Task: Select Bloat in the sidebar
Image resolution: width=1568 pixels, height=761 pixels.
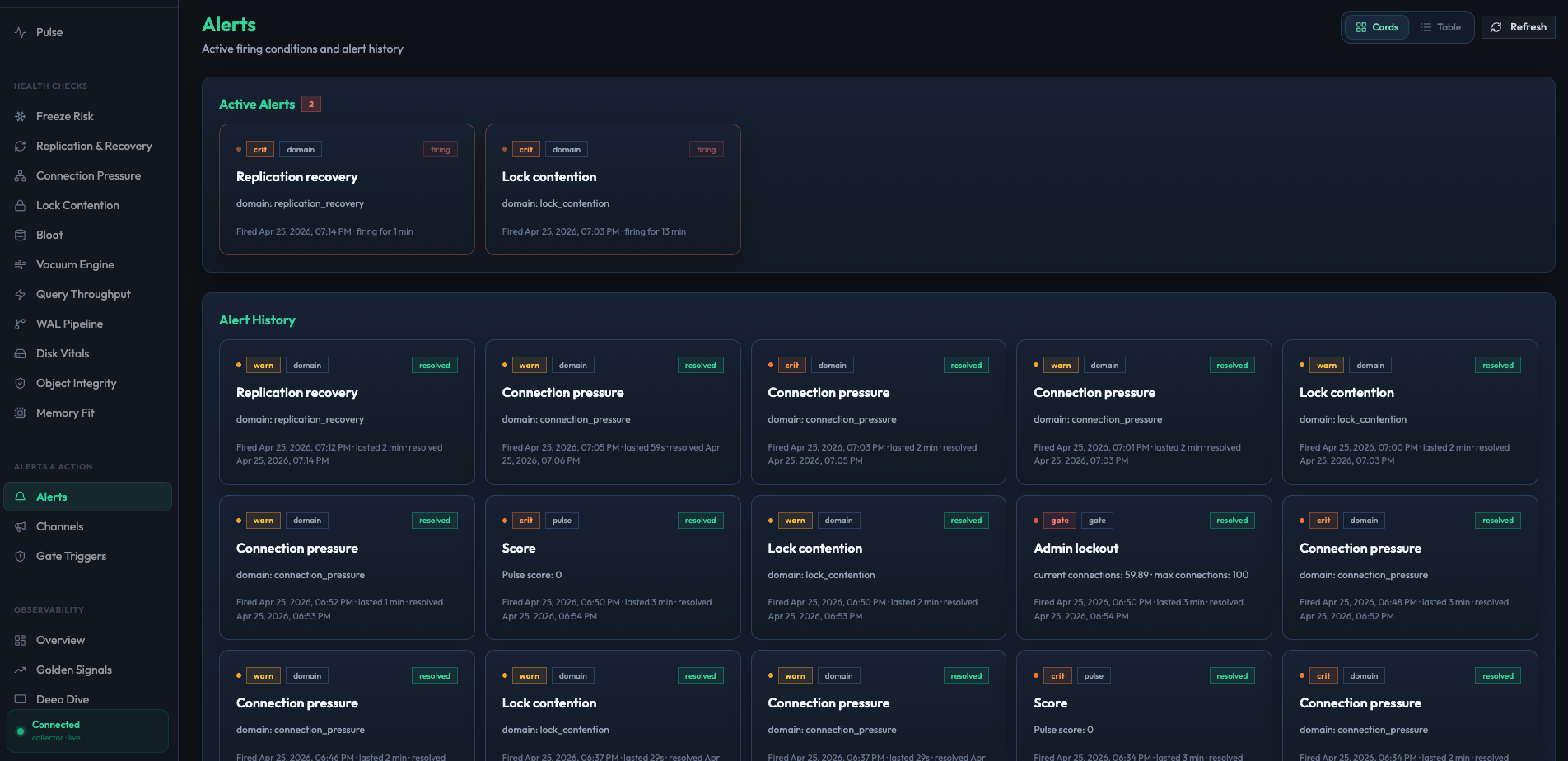Action: [x=89, y=235]
